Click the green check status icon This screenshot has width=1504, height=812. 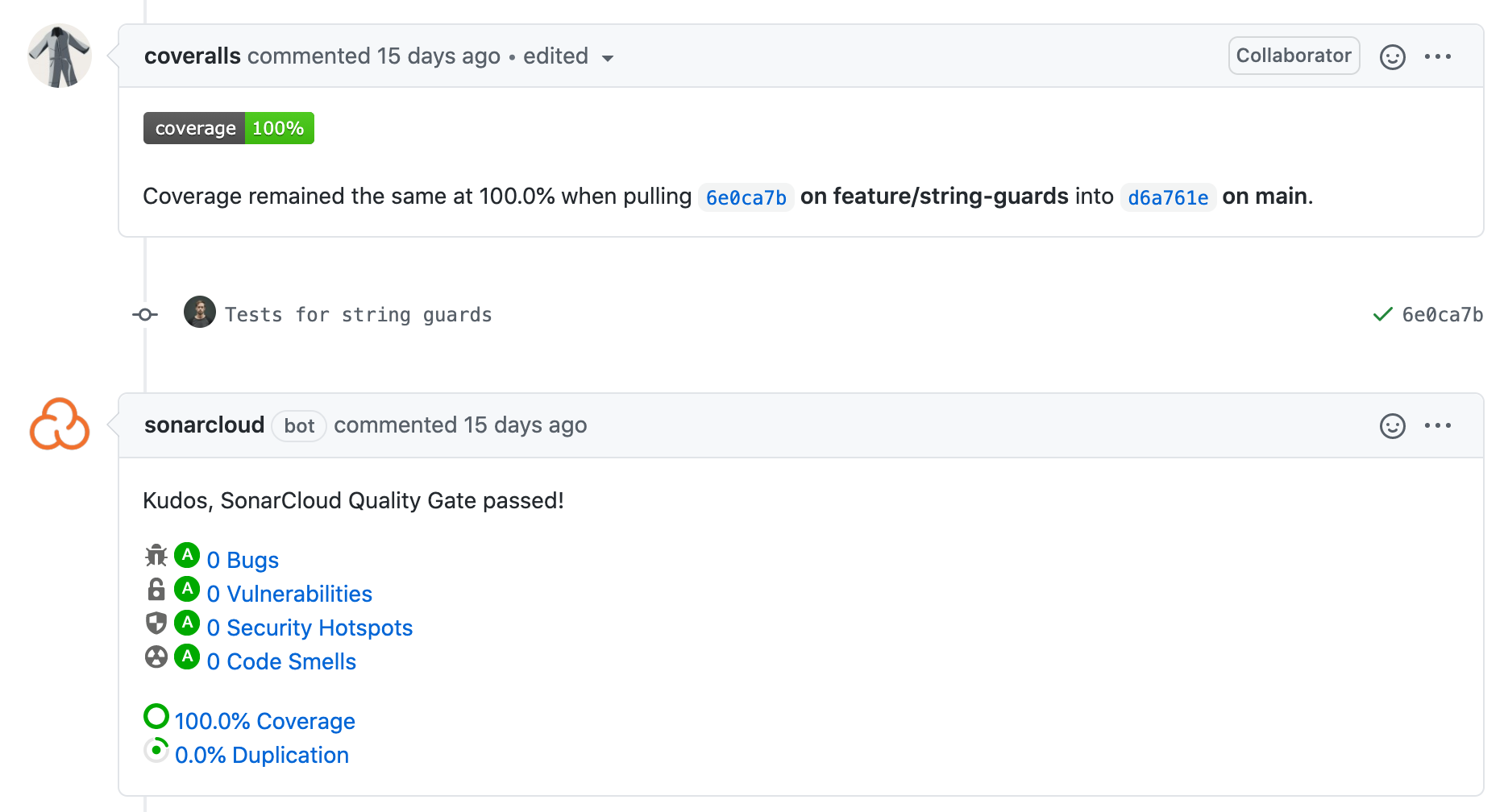[1382, 314]
